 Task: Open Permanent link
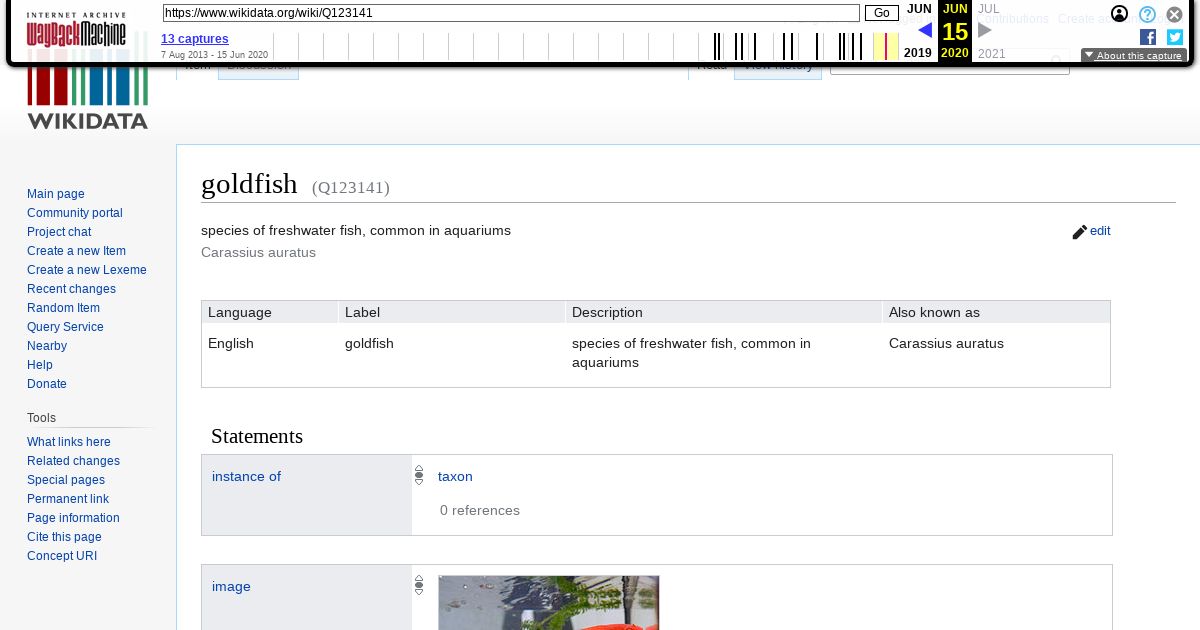(68, 499)
